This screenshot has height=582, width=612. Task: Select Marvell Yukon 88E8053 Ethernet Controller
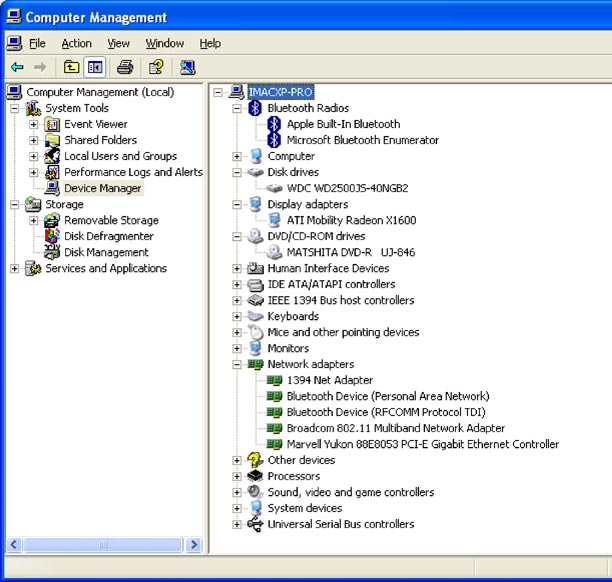coord(423,444)
